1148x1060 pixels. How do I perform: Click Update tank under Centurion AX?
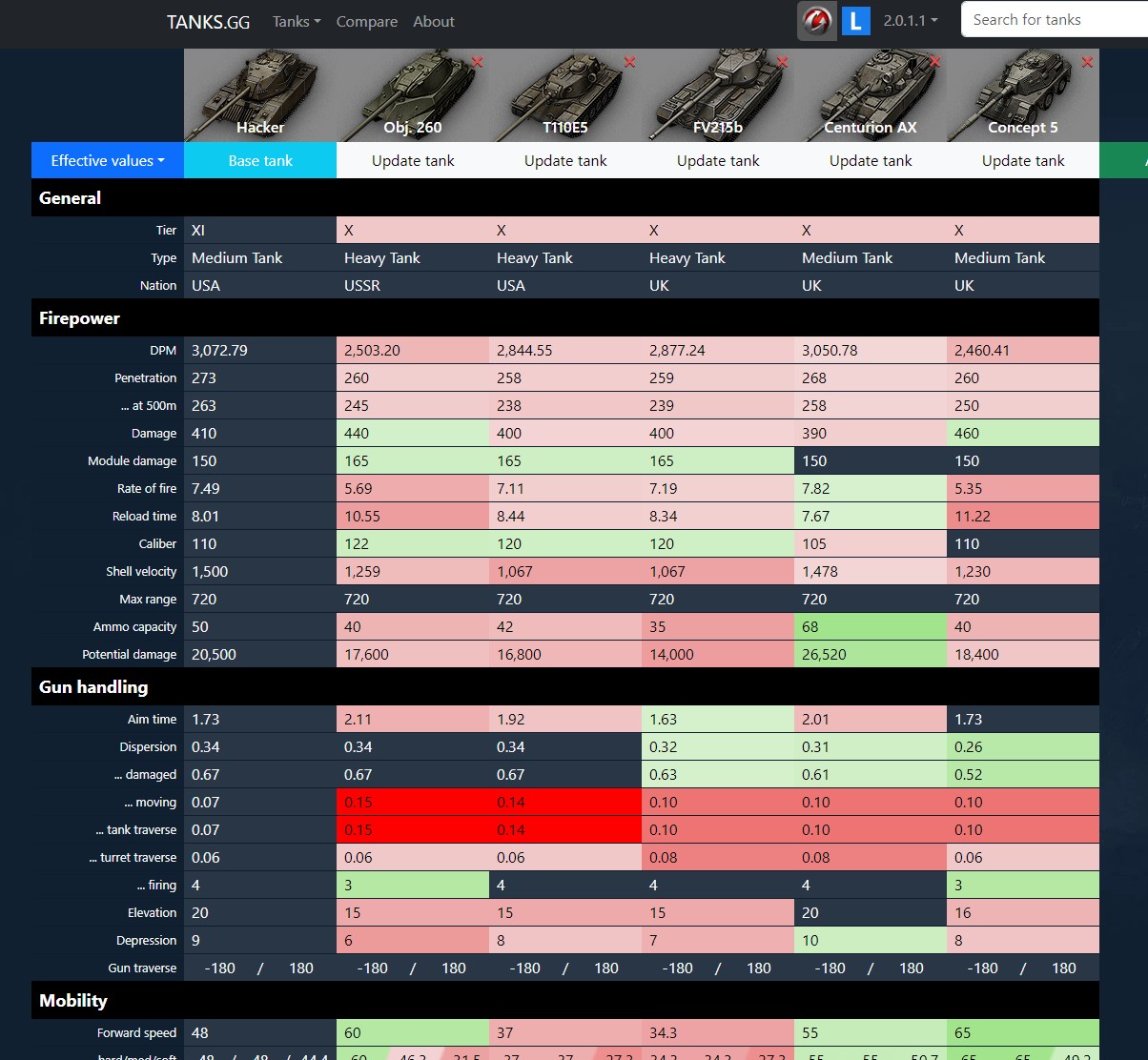pyautogui.click(x=871, y=160)
